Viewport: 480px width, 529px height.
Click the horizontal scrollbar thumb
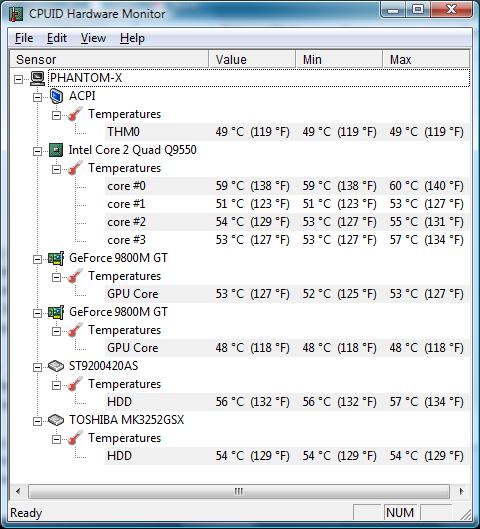[x=238, y=491]
